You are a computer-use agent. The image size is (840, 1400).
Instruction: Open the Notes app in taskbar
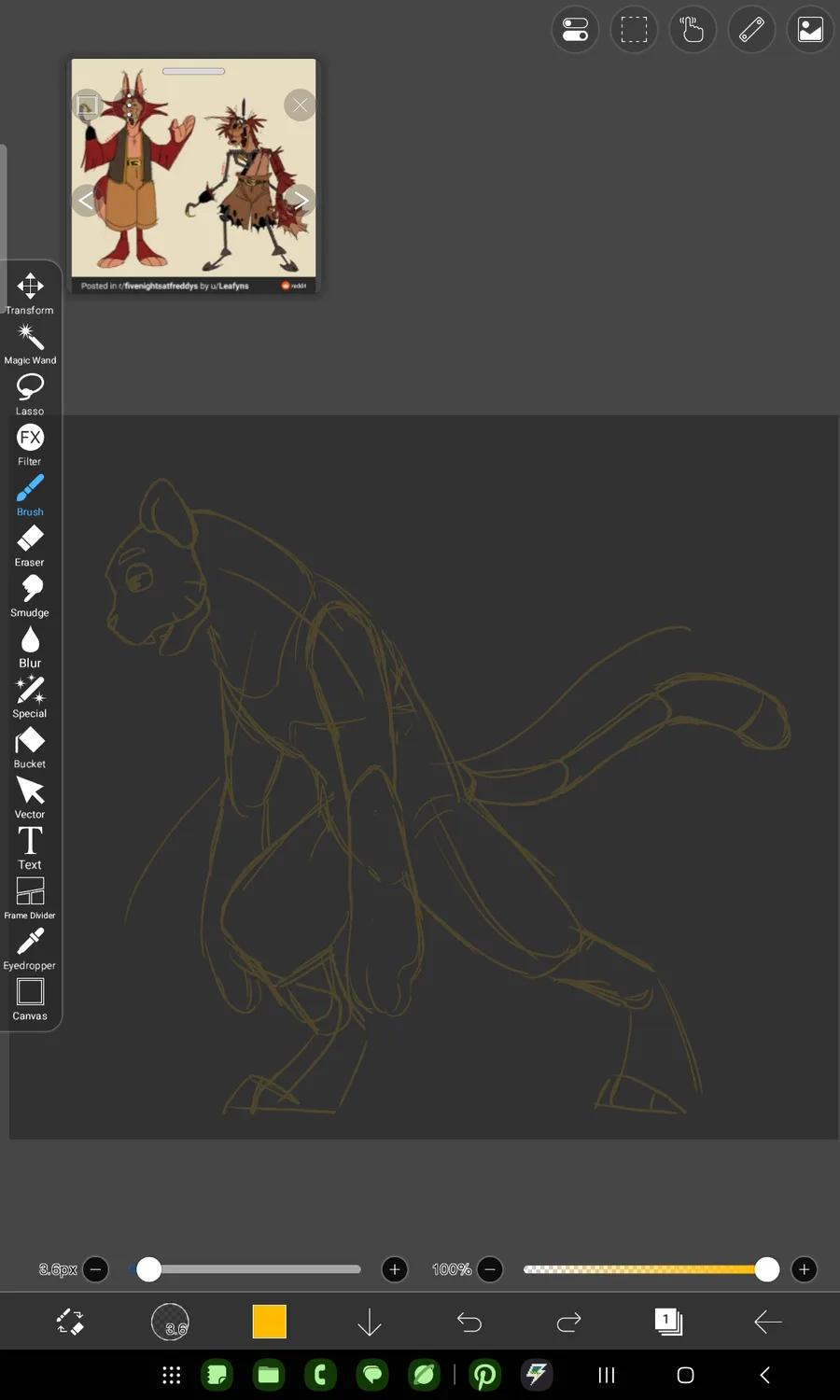(217, 1375)
